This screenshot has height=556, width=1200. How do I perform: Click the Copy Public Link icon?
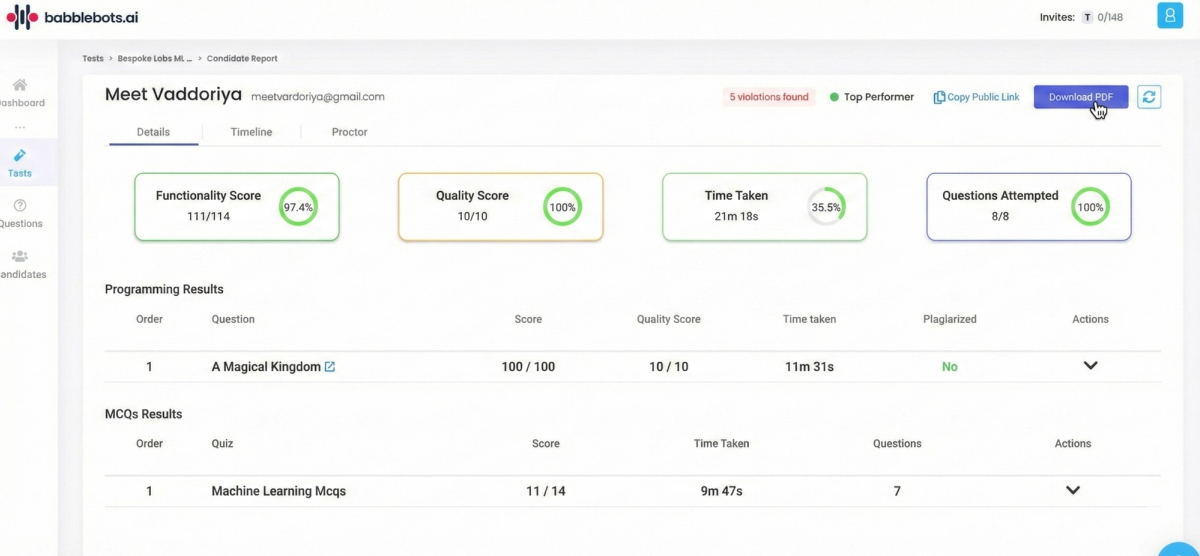tap(939, 97)
